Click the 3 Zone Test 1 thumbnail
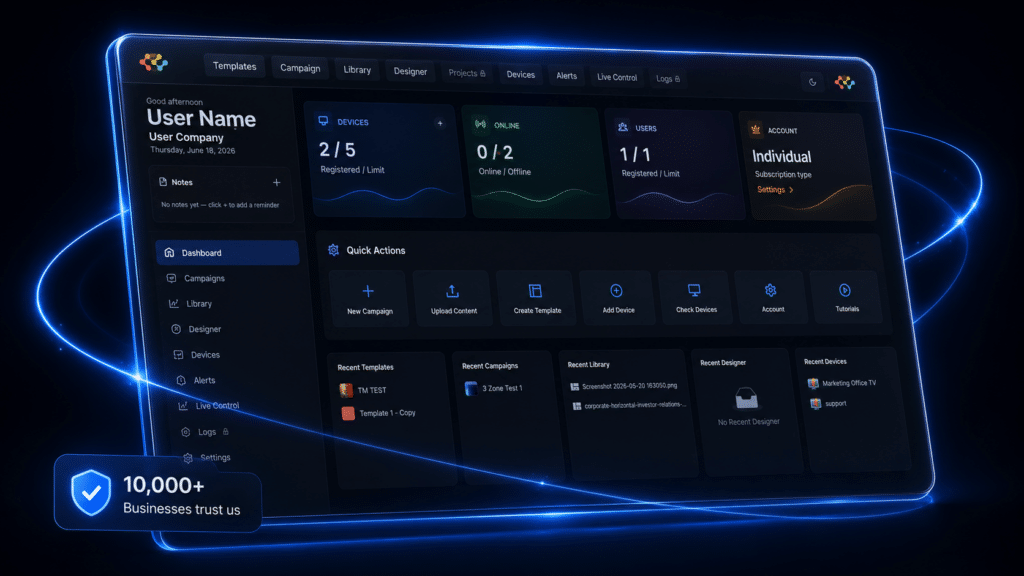Image resolution: width=1024 pixels, height=576 pixels. click(471, 389)
